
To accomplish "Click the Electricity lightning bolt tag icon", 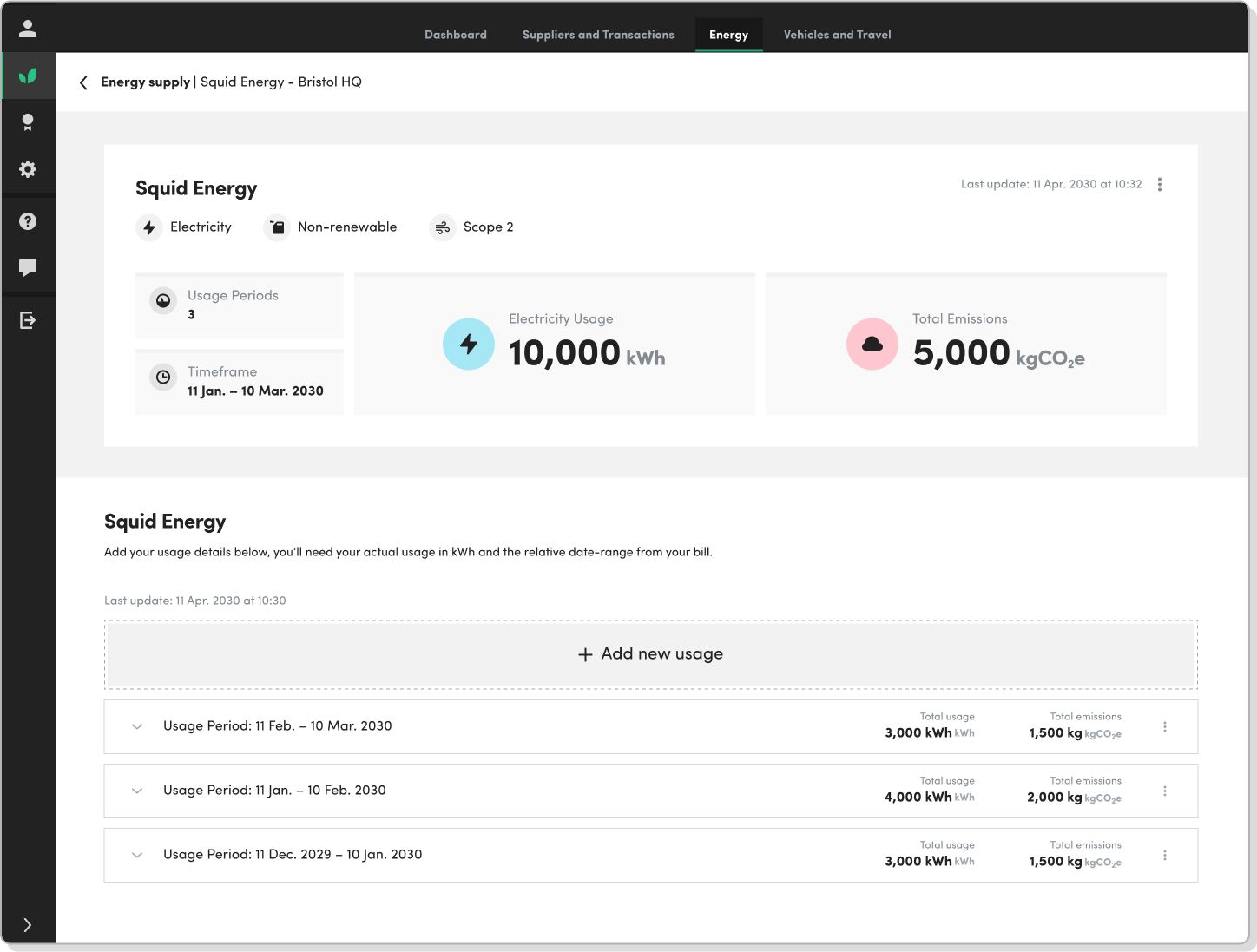I will click(149, 227).
